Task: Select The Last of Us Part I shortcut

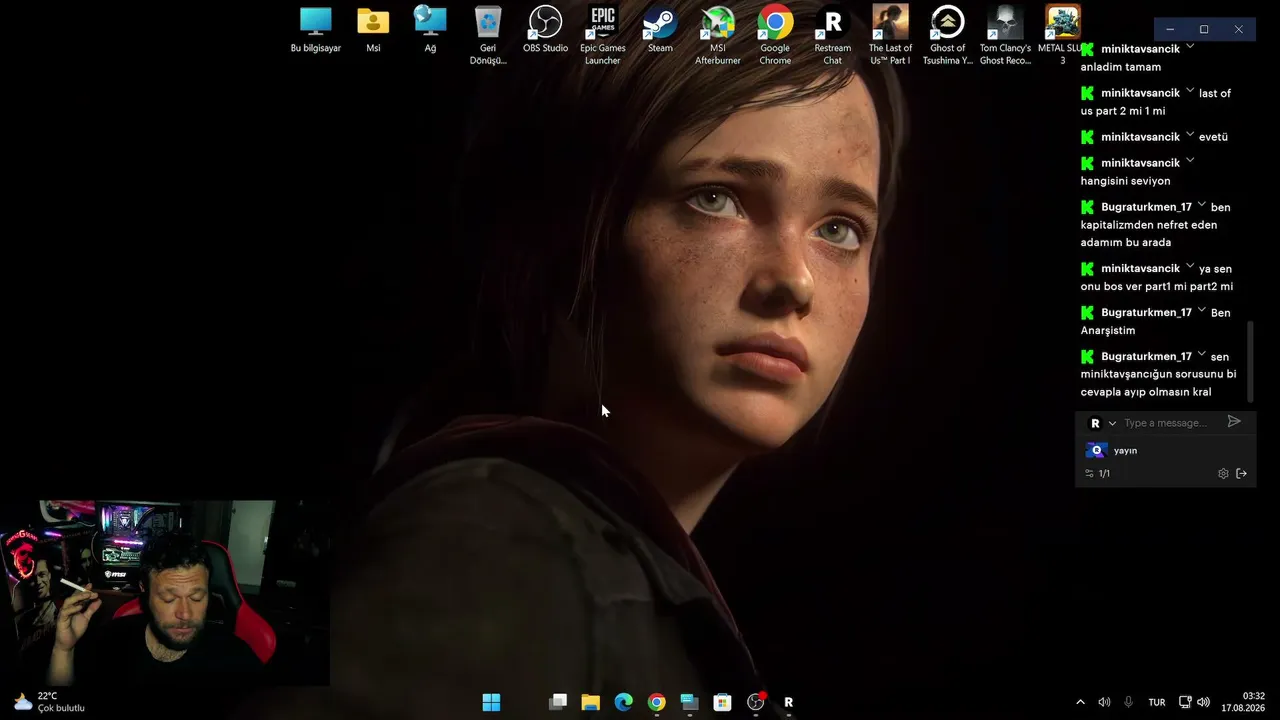Action: tap(890, 36)
